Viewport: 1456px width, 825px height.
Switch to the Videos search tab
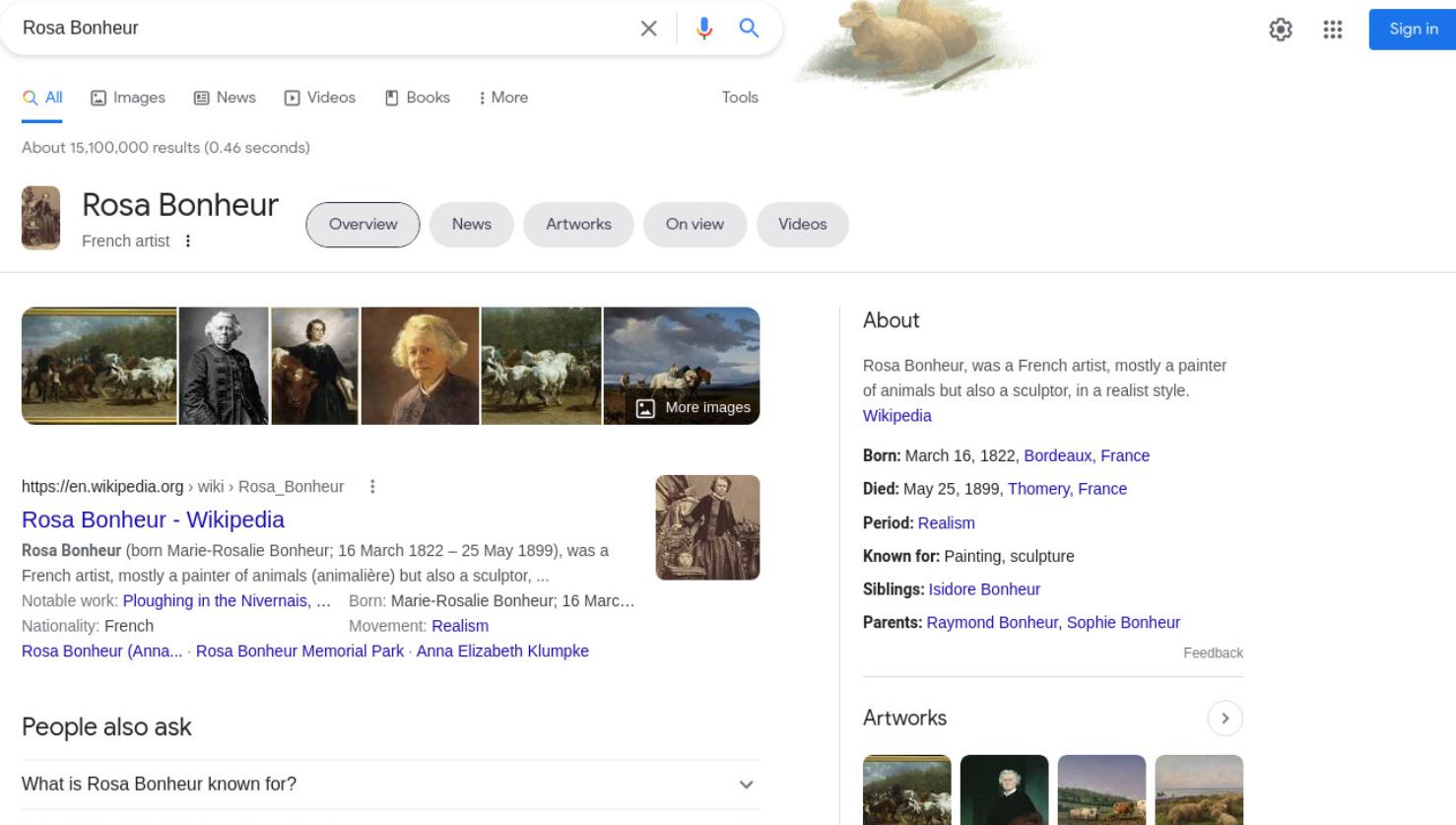click(x=320, y=98)
